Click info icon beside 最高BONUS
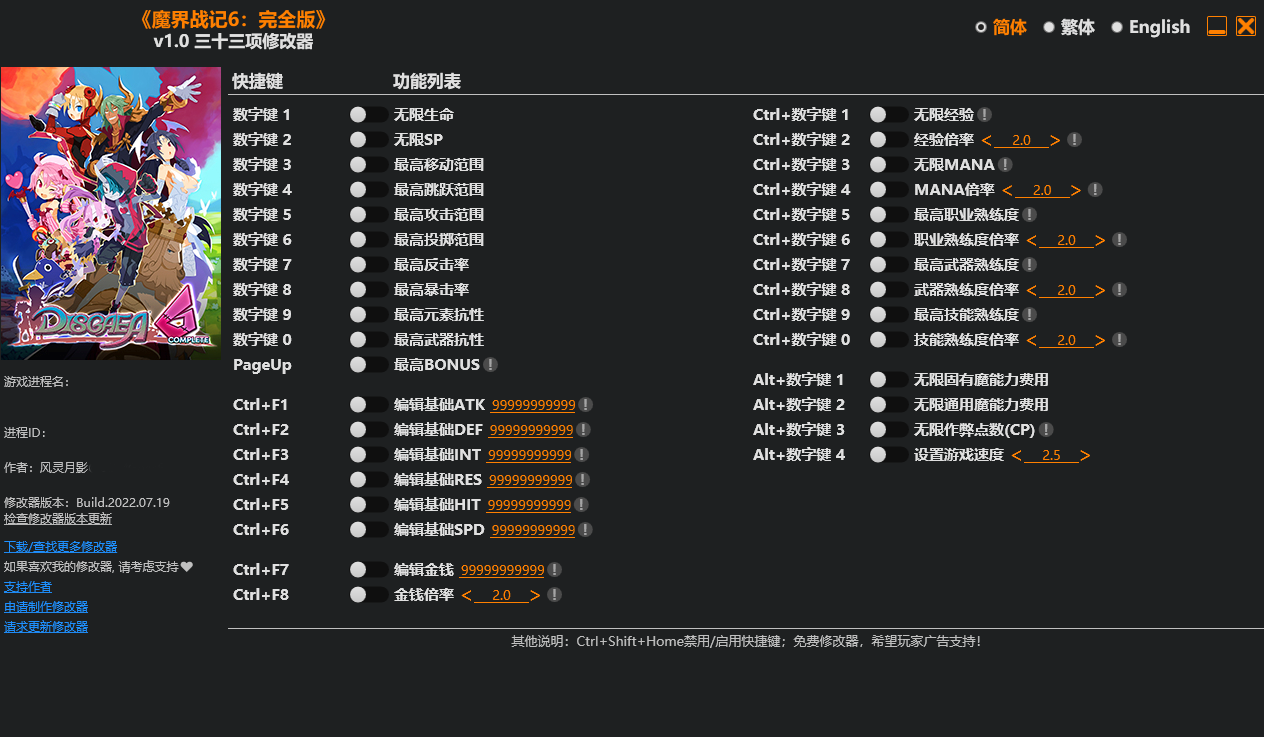Screen dimensions: 1264x737 490,364
